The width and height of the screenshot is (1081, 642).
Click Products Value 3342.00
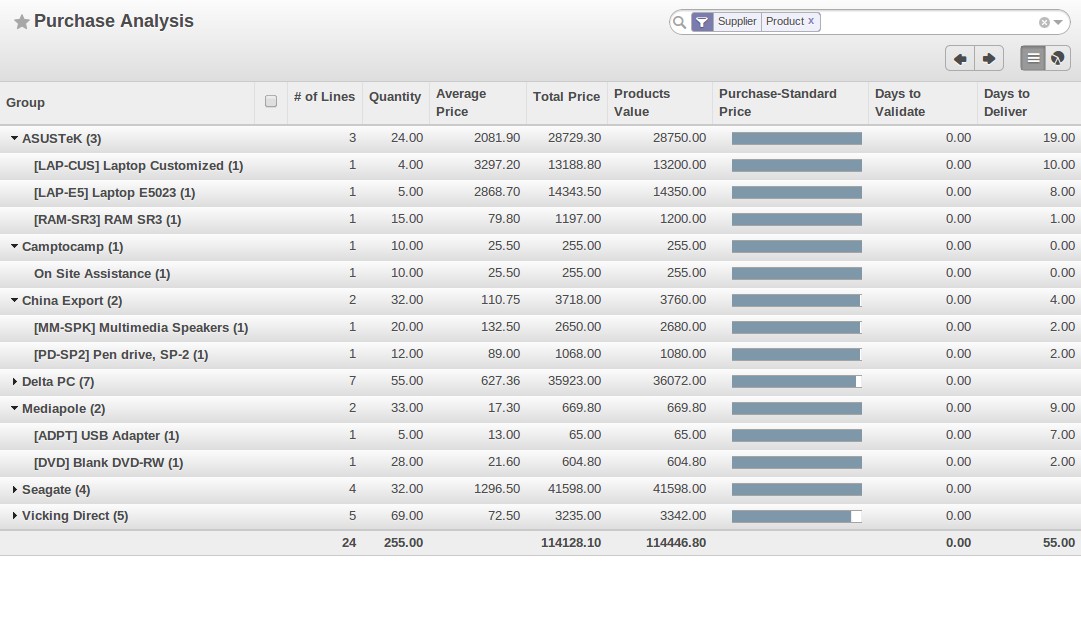click(683, 516)
